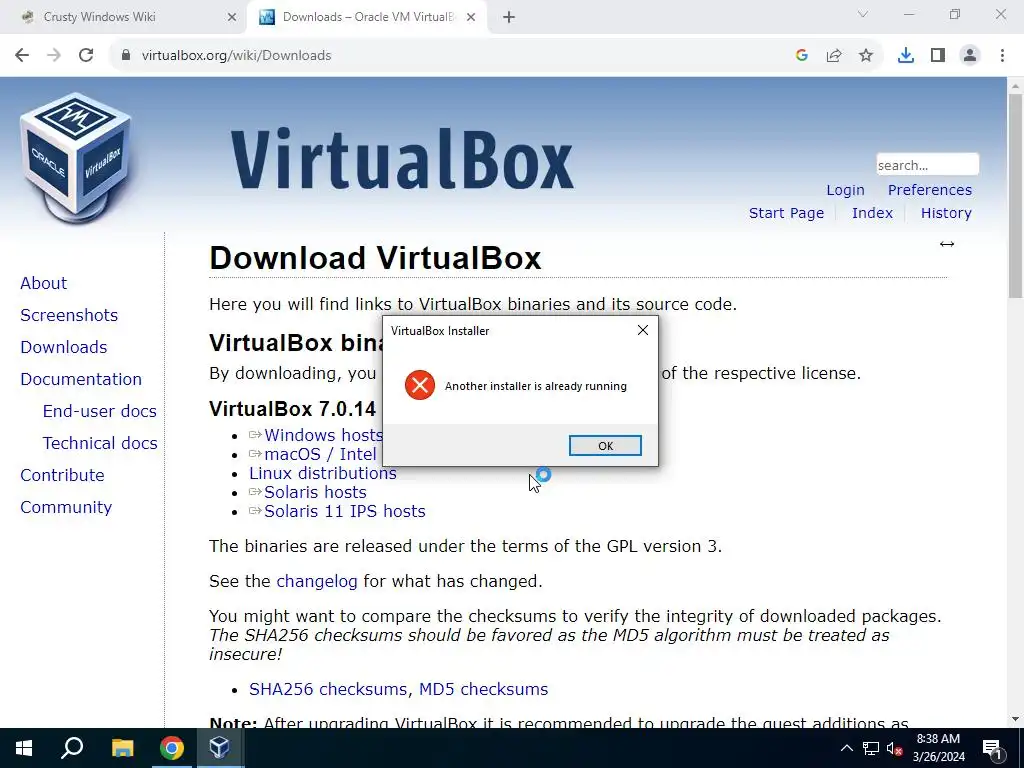Open the muted volume tray icon

pyautogui.click(x=894, y=748)
